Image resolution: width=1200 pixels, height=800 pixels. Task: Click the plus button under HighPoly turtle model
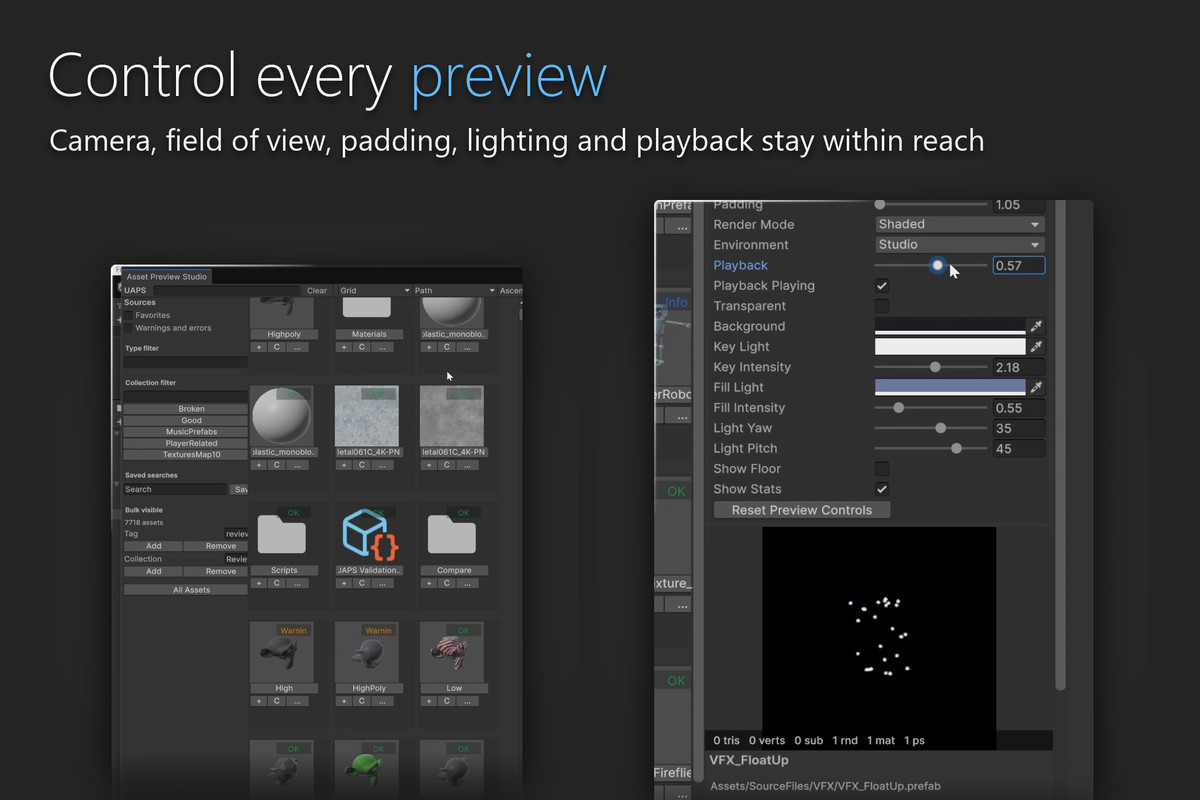345,701
